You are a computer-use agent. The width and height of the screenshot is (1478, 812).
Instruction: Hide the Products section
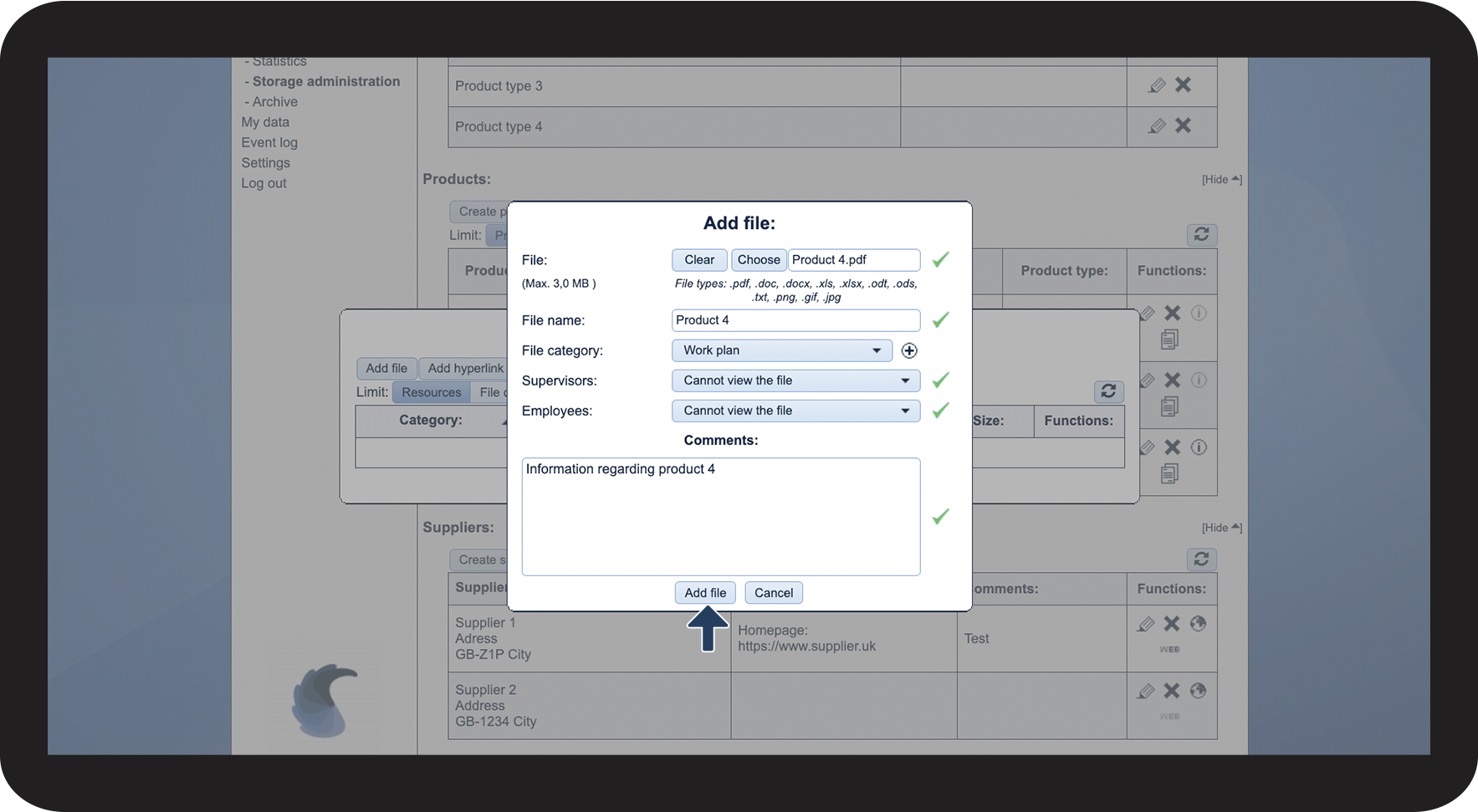[x=1221, y=180]
